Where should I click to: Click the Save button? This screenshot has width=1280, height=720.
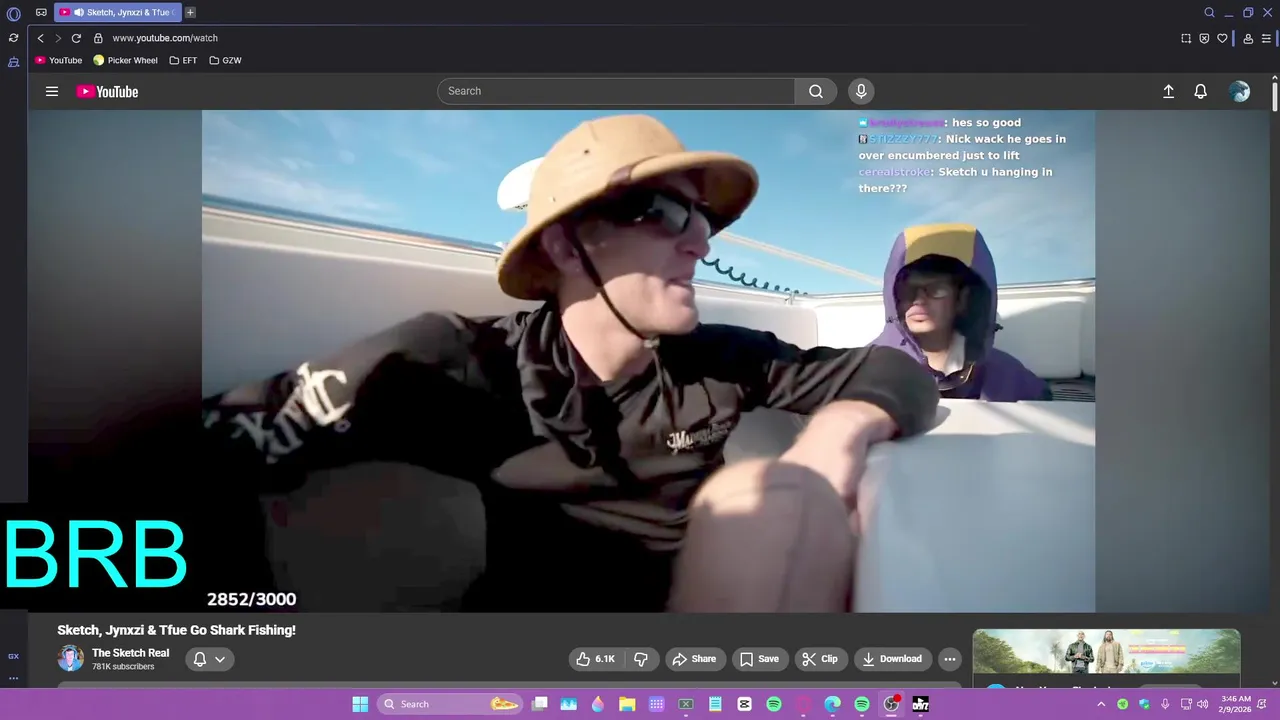pos(759,659)
